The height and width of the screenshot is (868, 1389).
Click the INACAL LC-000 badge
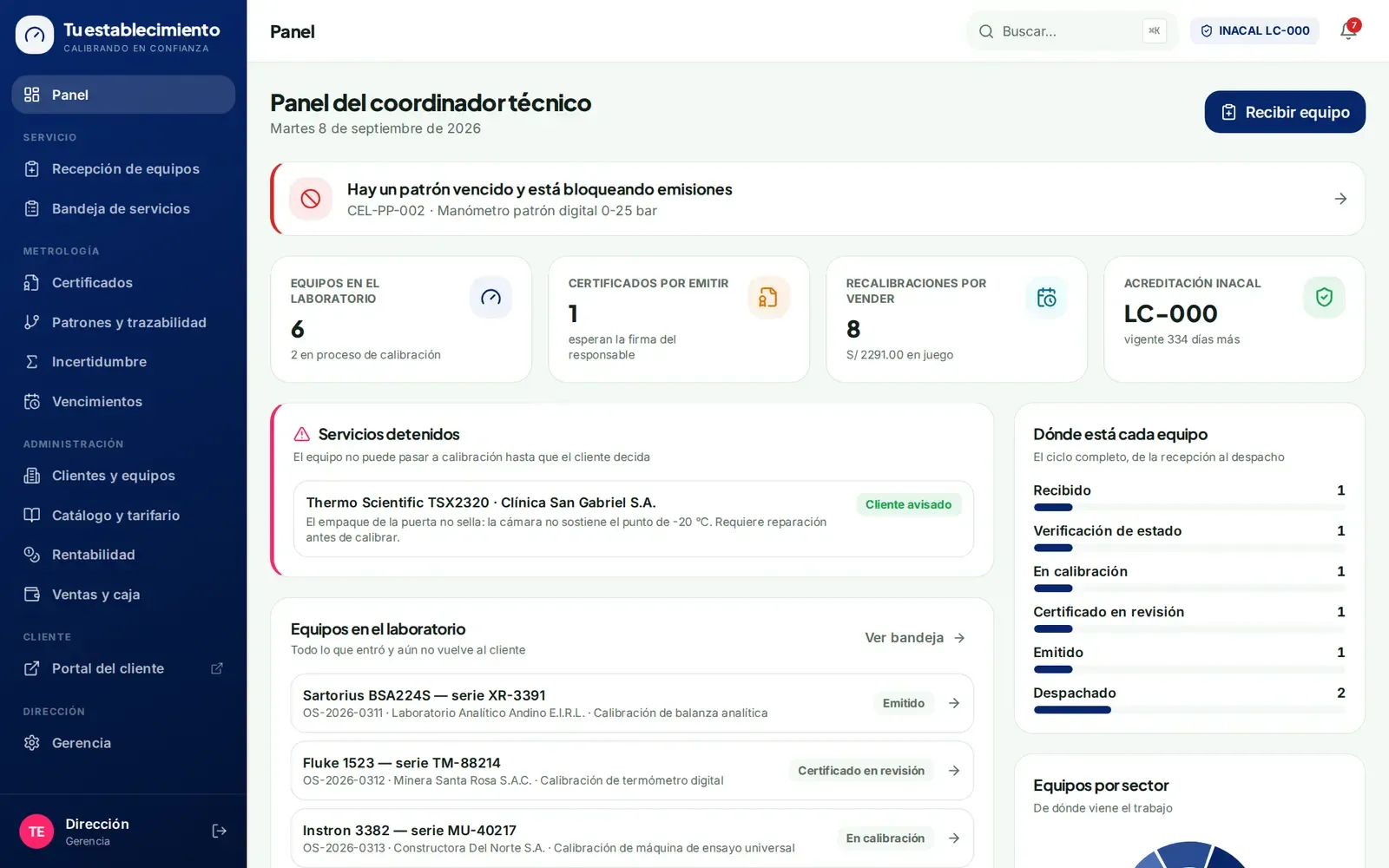1254,31
